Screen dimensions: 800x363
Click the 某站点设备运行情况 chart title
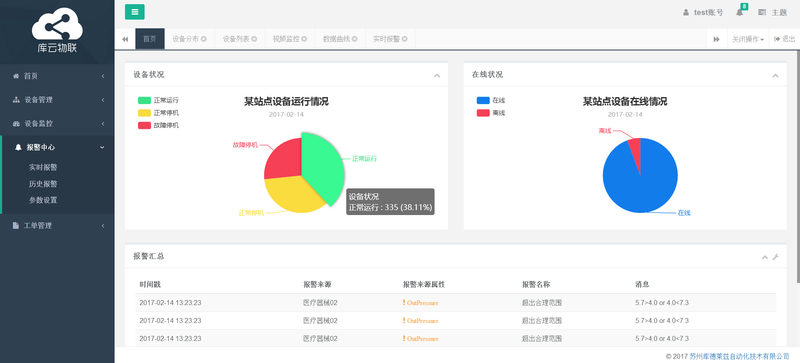pyautogui.click(x=286, y=102)
